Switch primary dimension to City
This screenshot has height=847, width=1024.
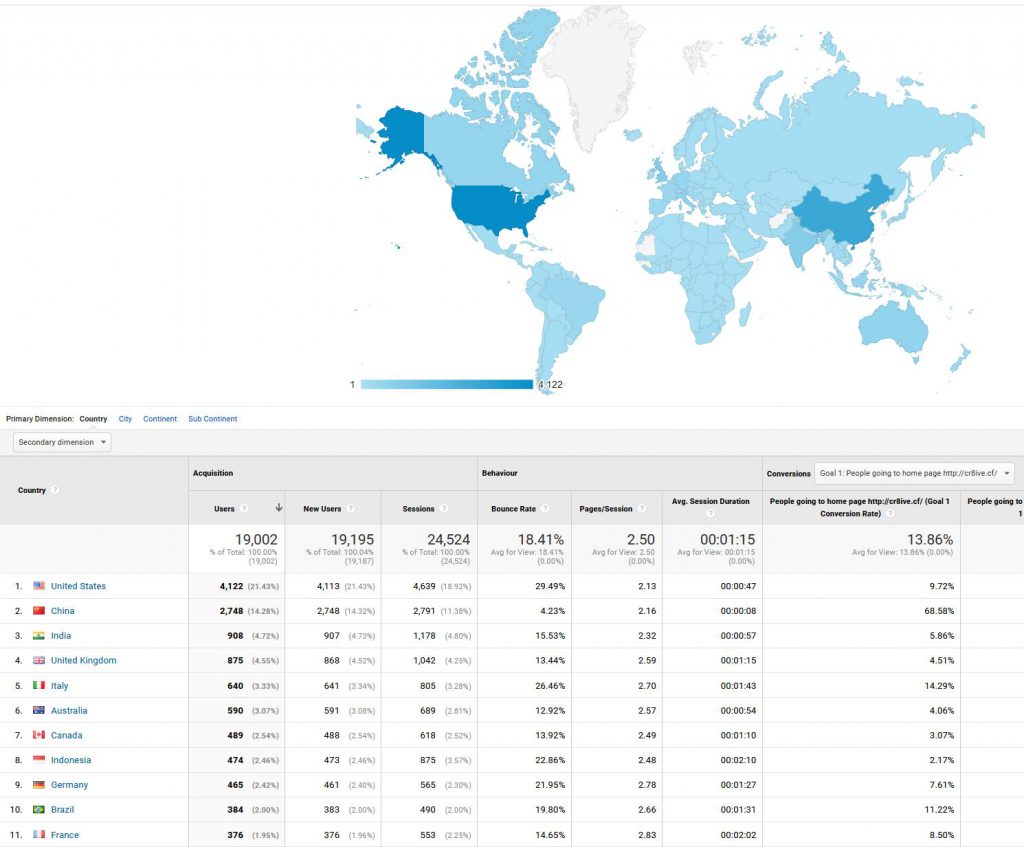[125, 419]
